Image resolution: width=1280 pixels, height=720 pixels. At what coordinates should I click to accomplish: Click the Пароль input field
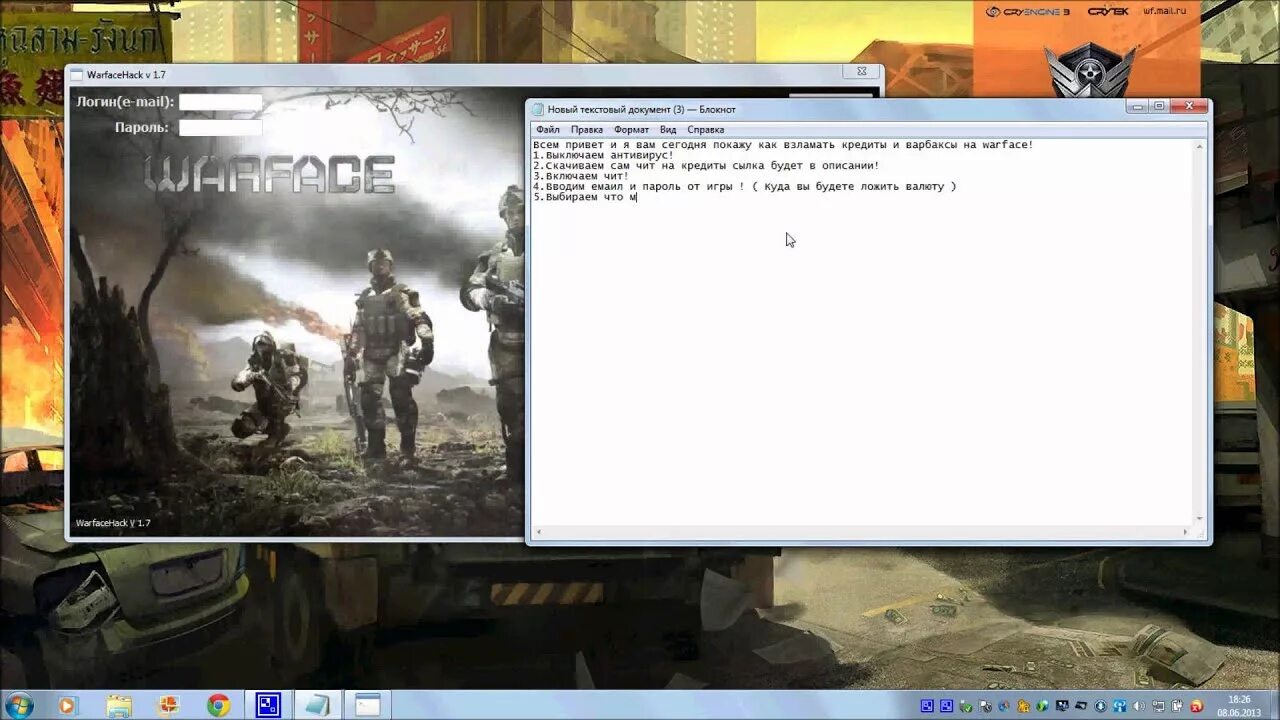pos(220,127)
